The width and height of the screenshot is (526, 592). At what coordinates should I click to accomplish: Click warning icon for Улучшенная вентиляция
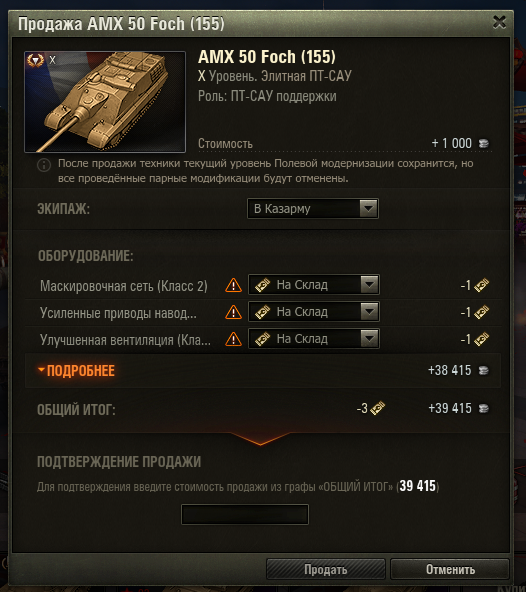[x=233, y=339]
